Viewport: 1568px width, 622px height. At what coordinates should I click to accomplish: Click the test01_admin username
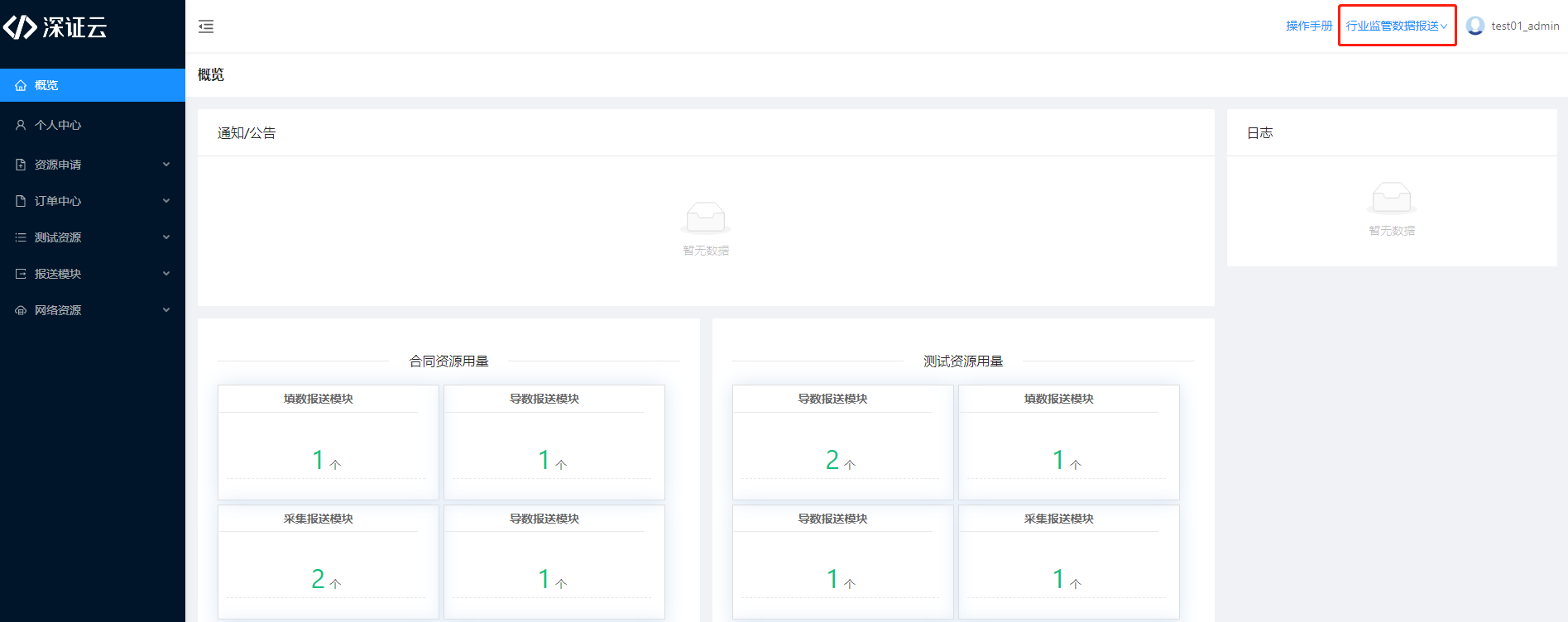1525,26
